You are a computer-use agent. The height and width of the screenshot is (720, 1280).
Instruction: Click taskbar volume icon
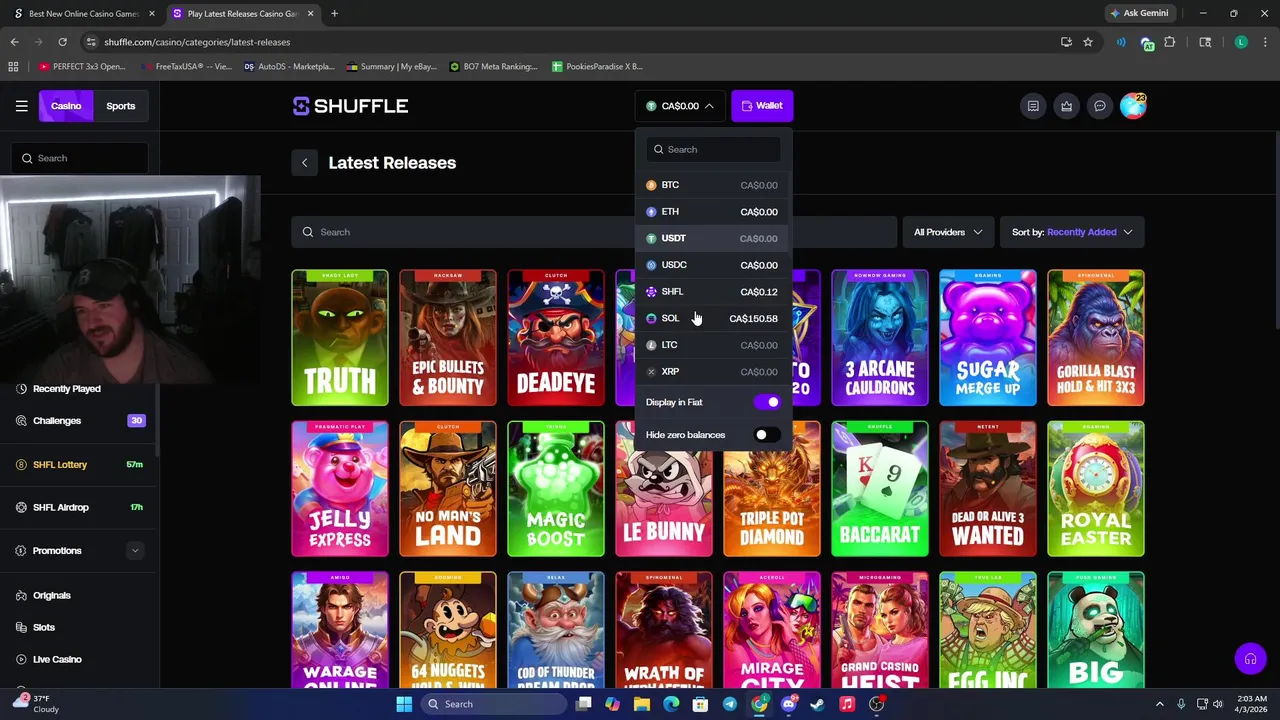coord(1220,704)
